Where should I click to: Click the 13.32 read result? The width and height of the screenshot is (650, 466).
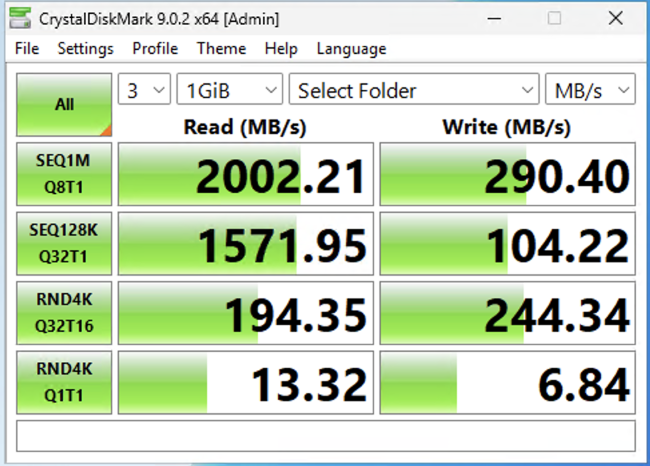click(x=245, y=382)
